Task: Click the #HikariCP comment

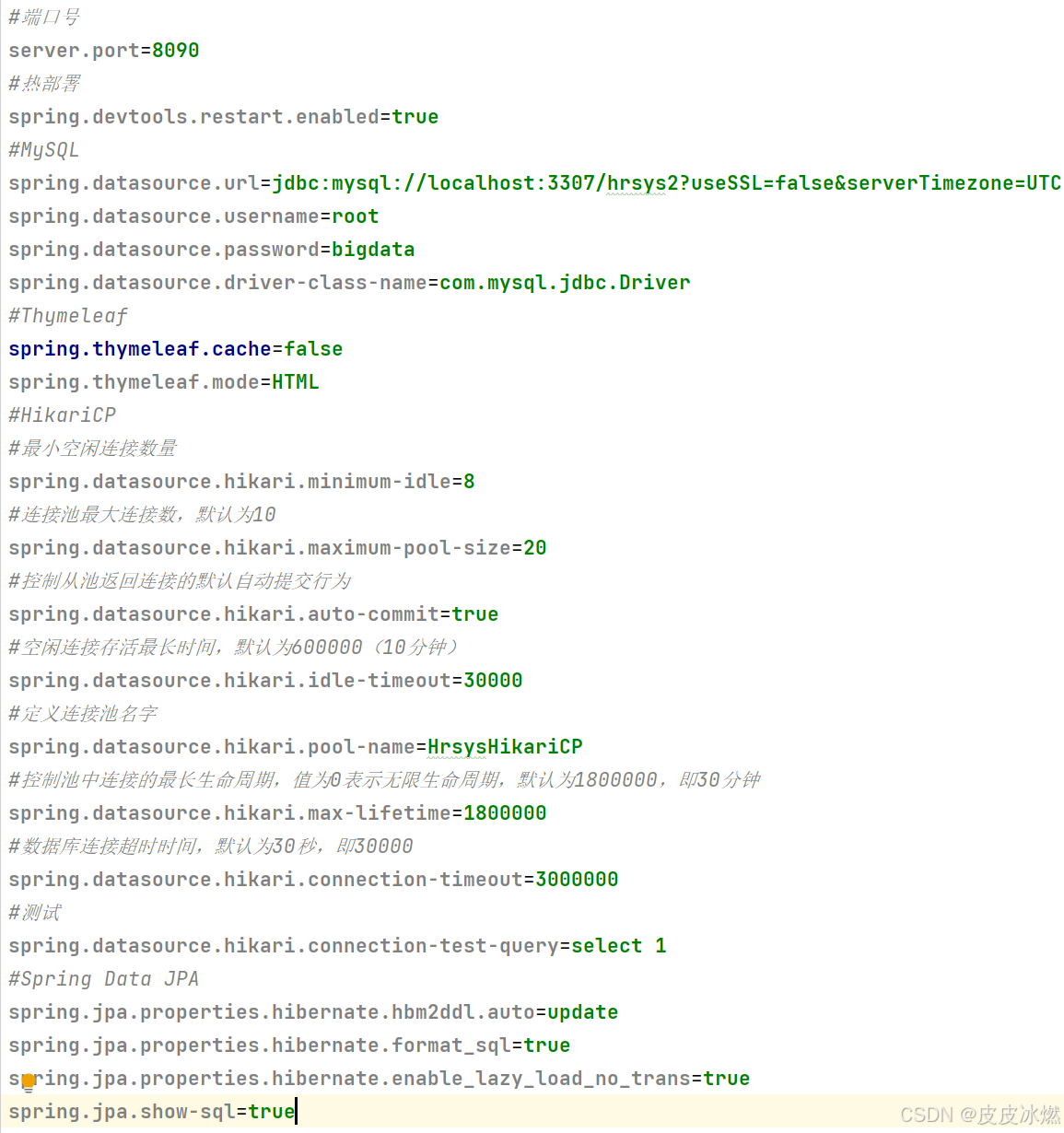Action: (x=62, y=415)
